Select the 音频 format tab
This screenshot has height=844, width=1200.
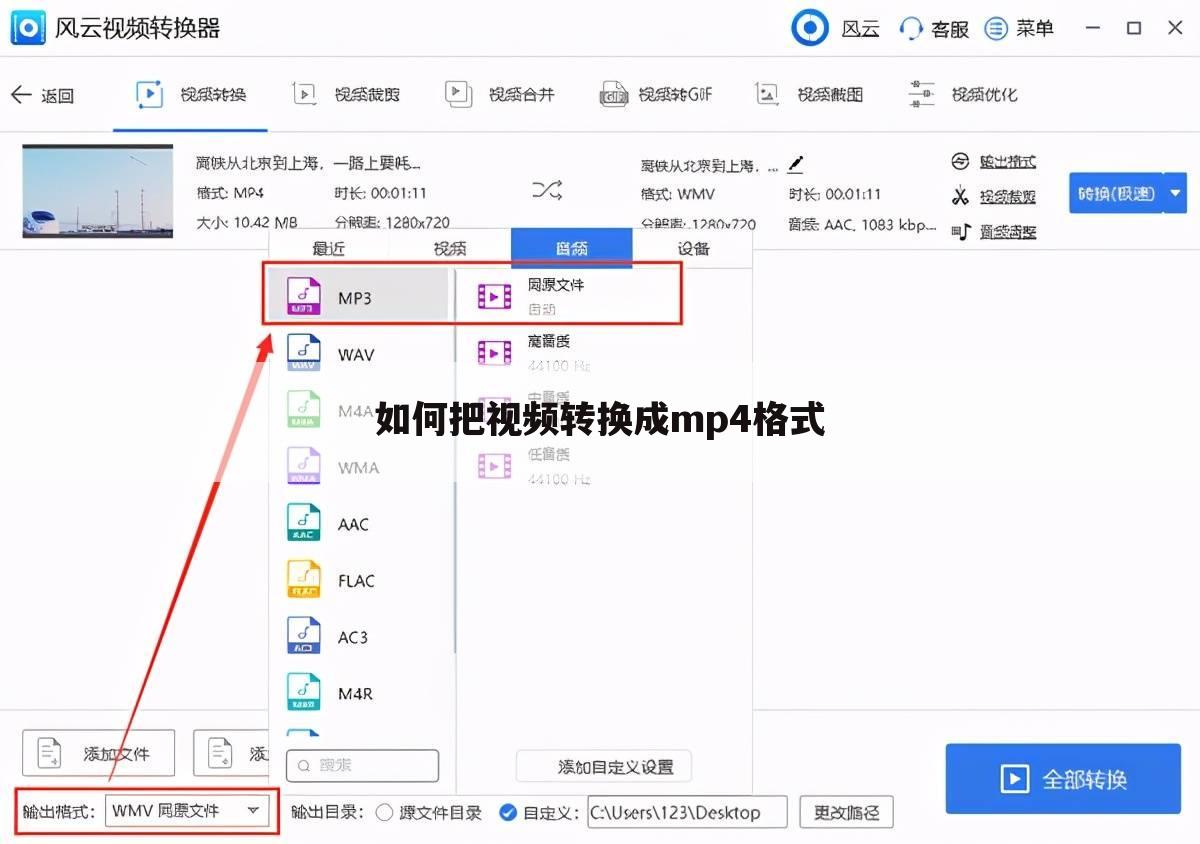pyautogui.click(x=572, y=248)
